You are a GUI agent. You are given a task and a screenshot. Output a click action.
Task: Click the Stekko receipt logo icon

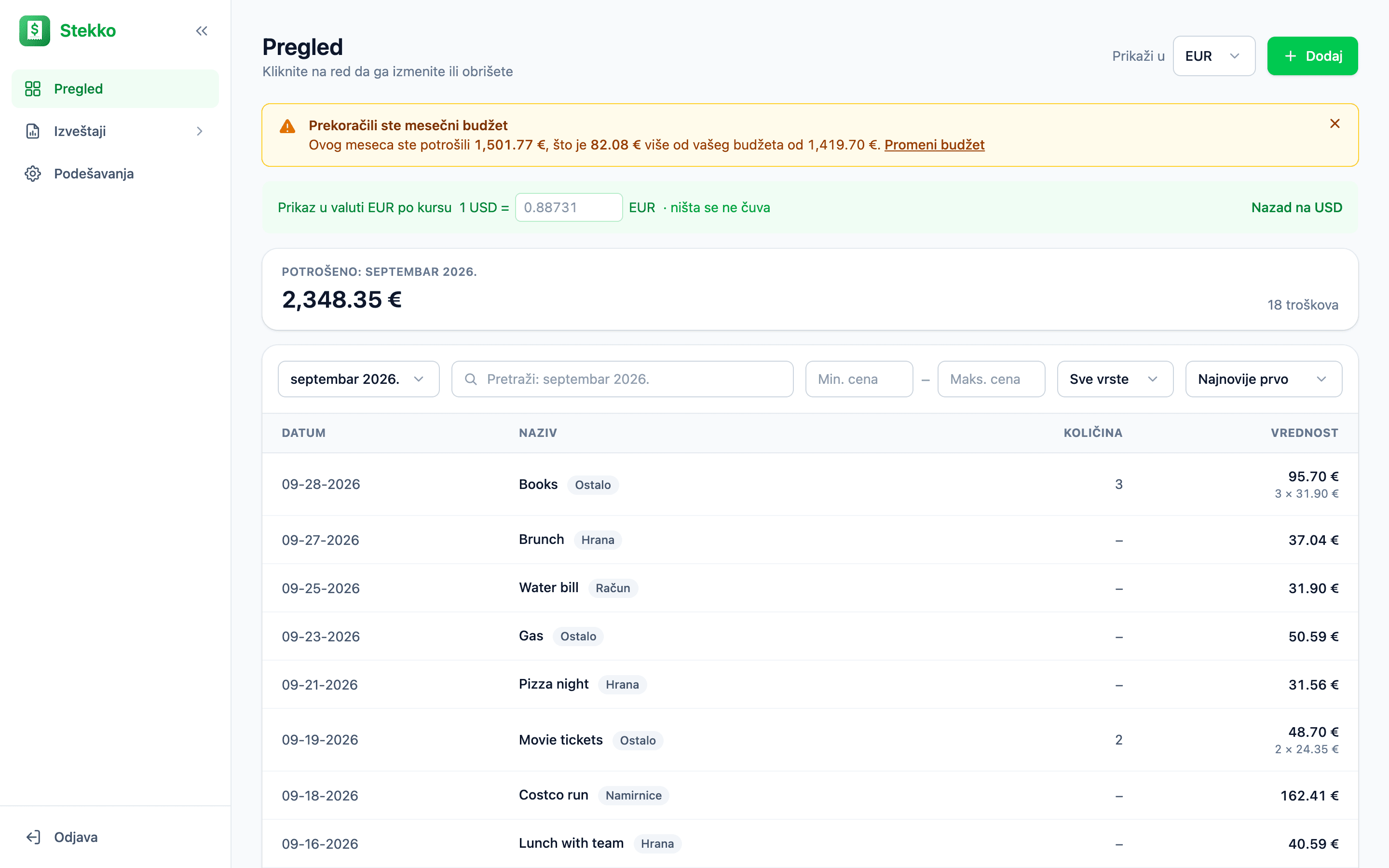(34, 31)
